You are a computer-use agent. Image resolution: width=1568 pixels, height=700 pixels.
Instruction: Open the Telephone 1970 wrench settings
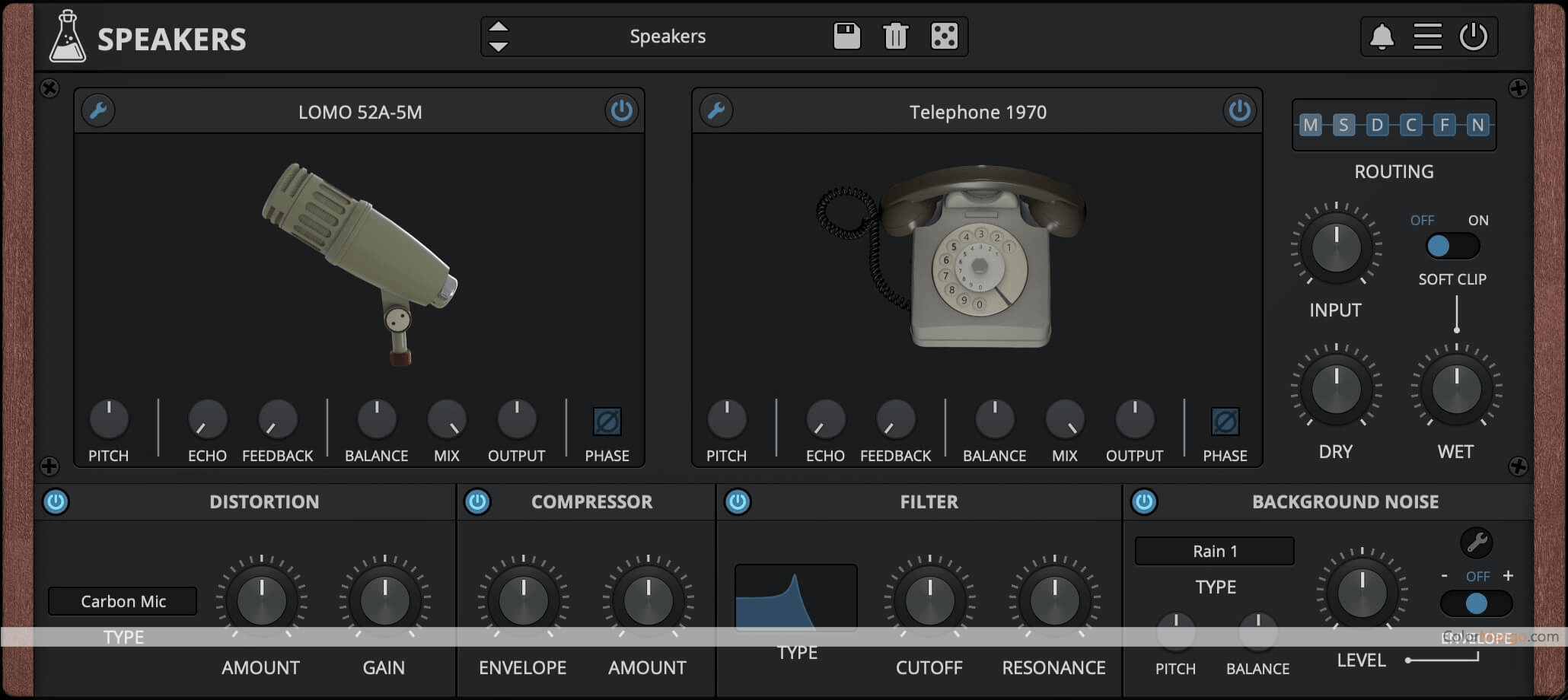tap(716, 110)
